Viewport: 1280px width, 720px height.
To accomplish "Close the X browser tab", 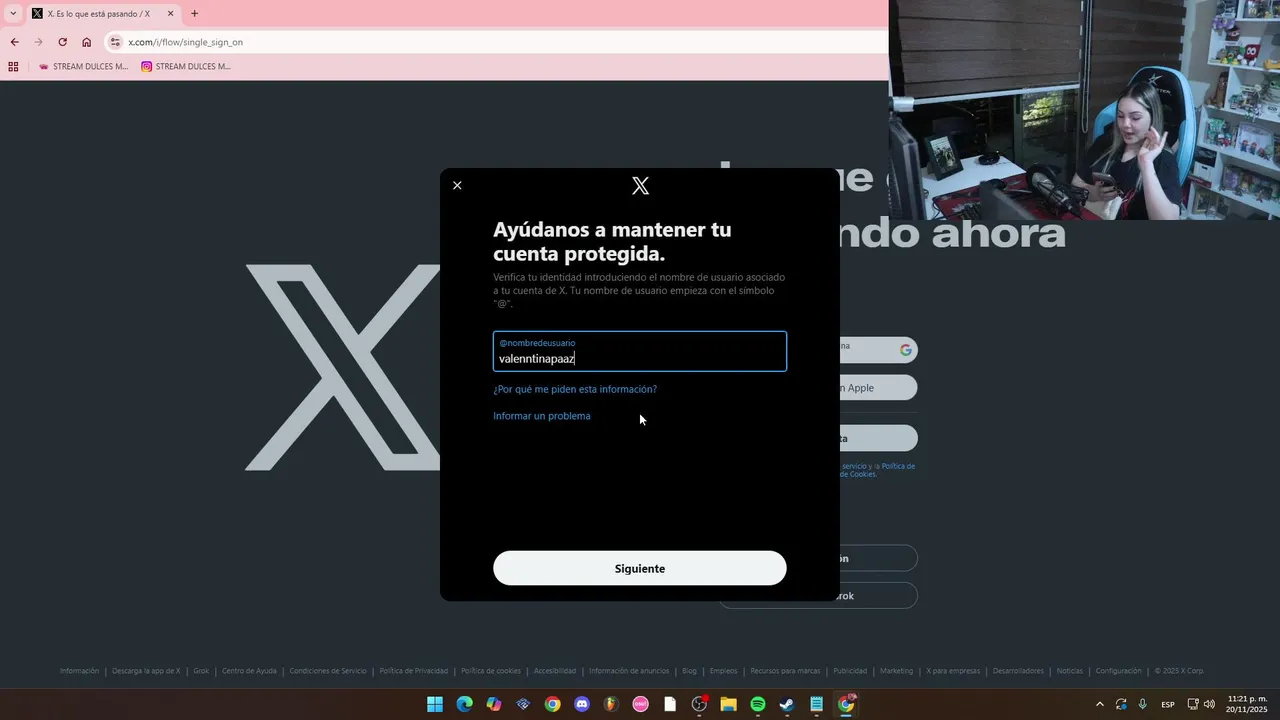I will click(170, 14).
